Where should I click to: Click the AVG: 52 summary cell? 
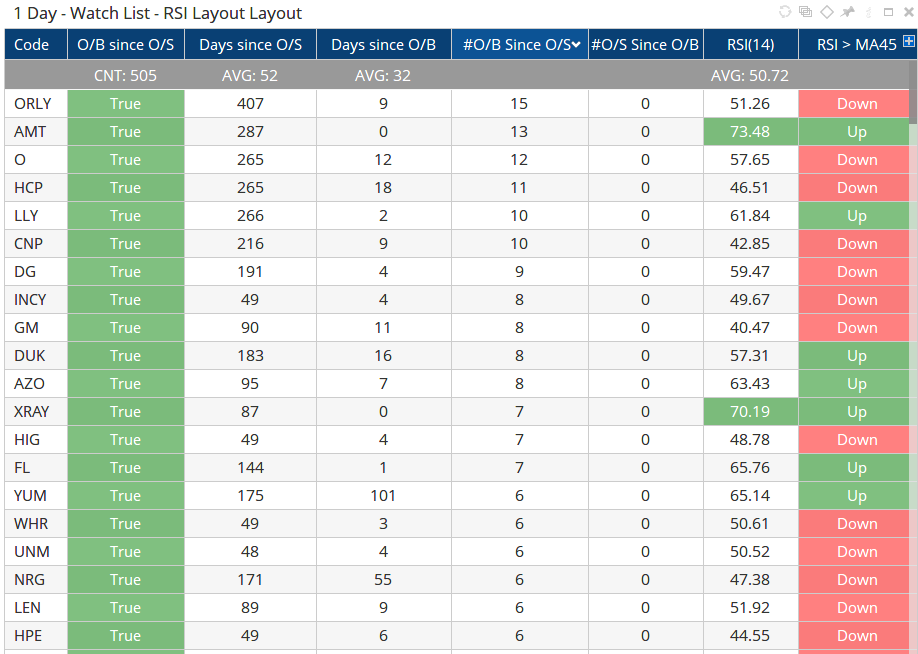click(250, 76)
